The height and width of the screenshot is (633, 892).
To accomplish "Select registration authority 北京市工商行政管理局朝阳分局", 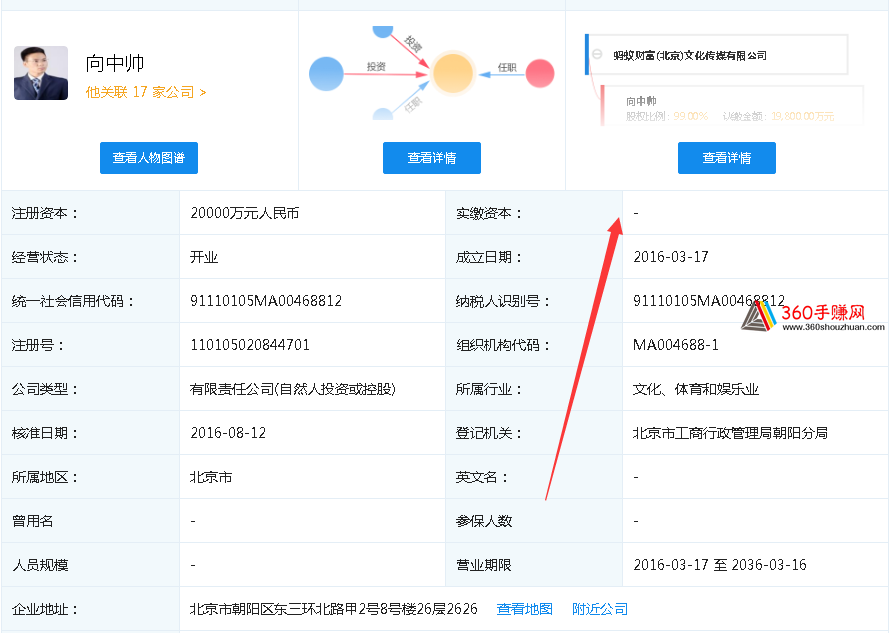I will pyautogui.click(x=730, y=433).
